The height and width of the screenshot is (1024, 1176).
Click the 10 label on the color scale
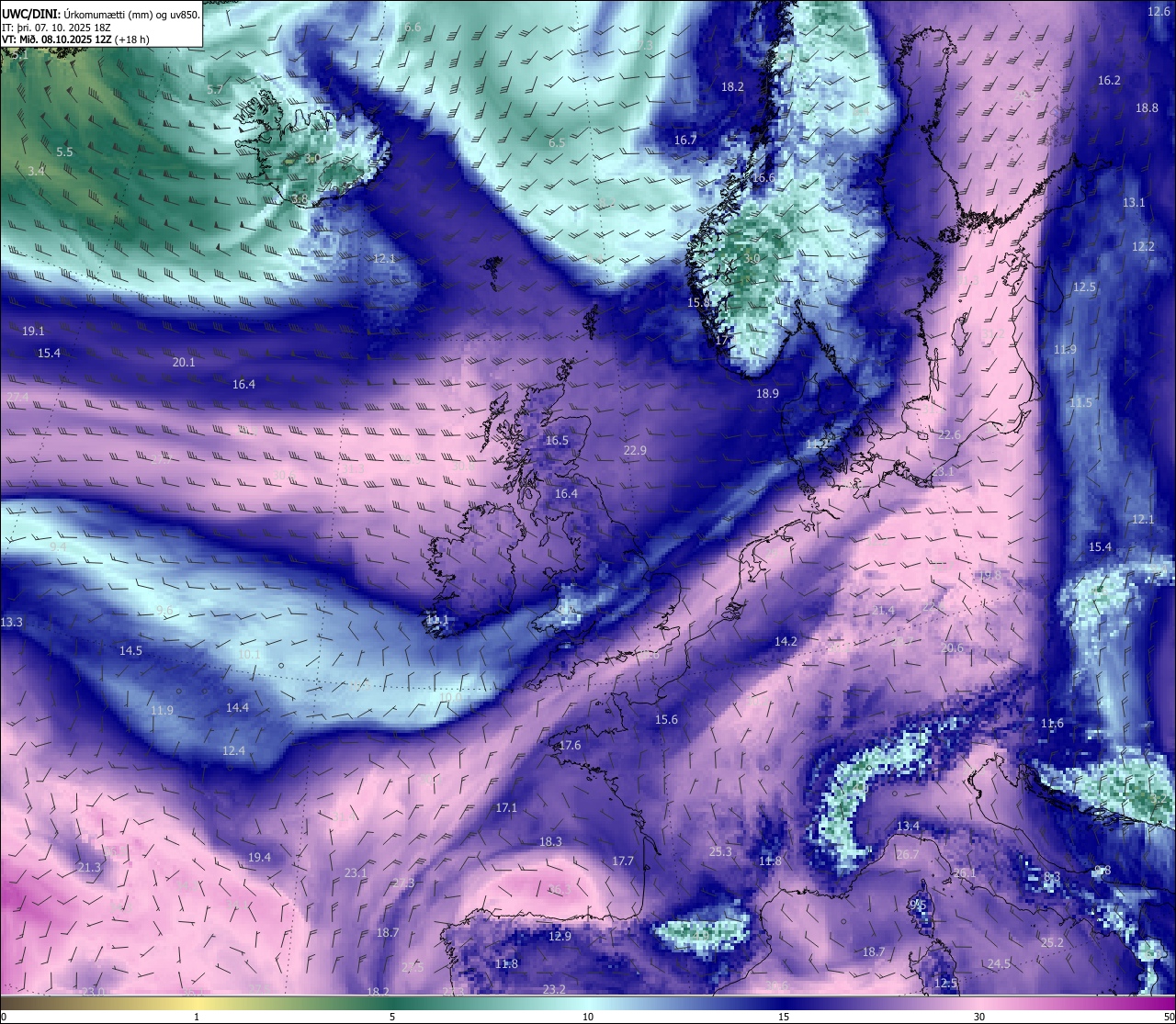[588, 1017]
